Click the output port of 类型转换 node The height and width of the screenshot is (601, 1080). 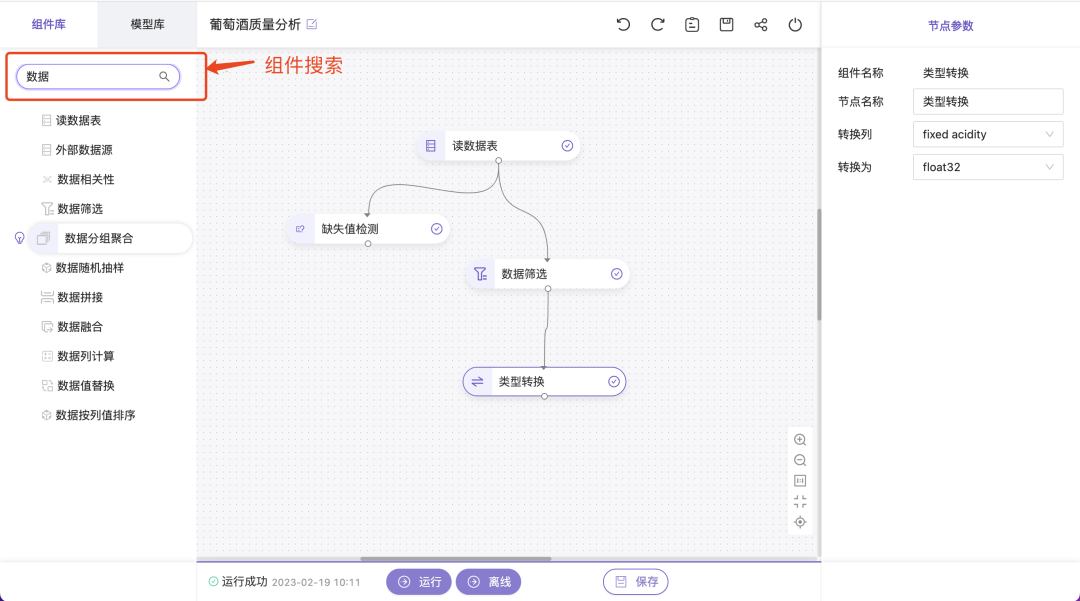tap(544, 397)
